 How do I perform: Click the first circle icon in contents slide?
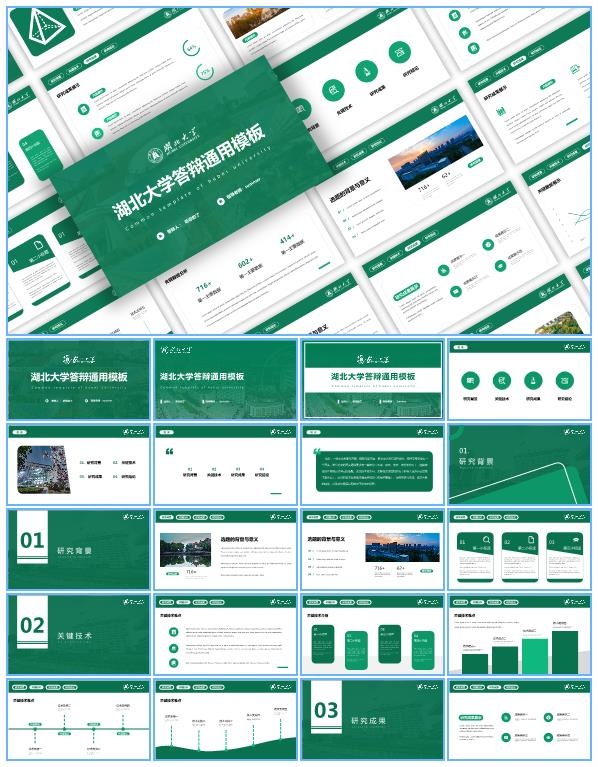click(470, 381)
